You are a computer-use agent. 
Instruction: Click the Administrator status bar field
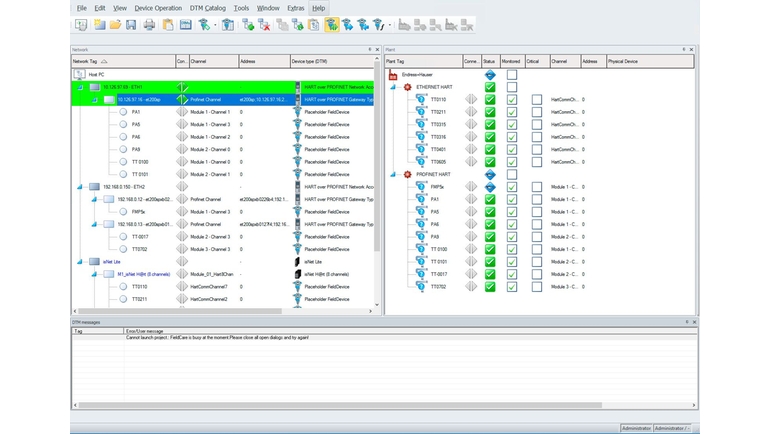click(x=636, y=428)
